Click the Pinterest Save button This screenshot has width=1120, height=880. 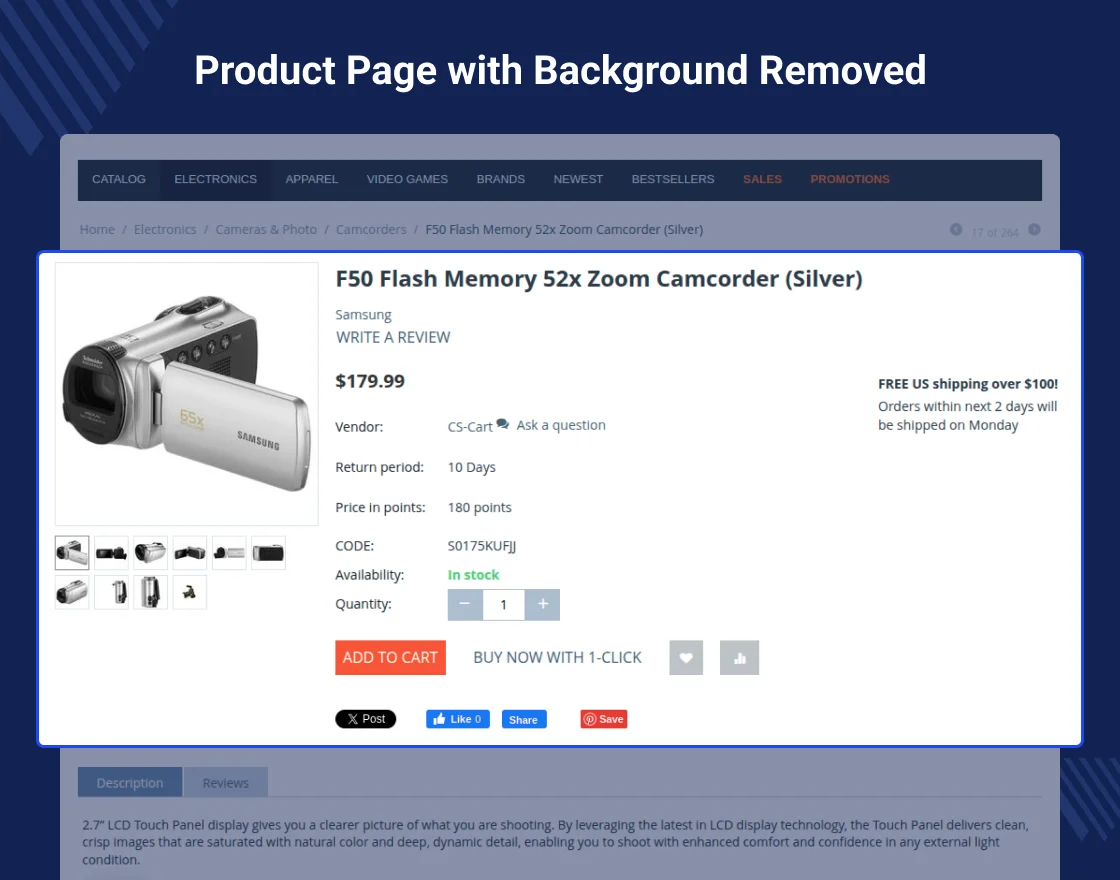click(x=604, y=719)
